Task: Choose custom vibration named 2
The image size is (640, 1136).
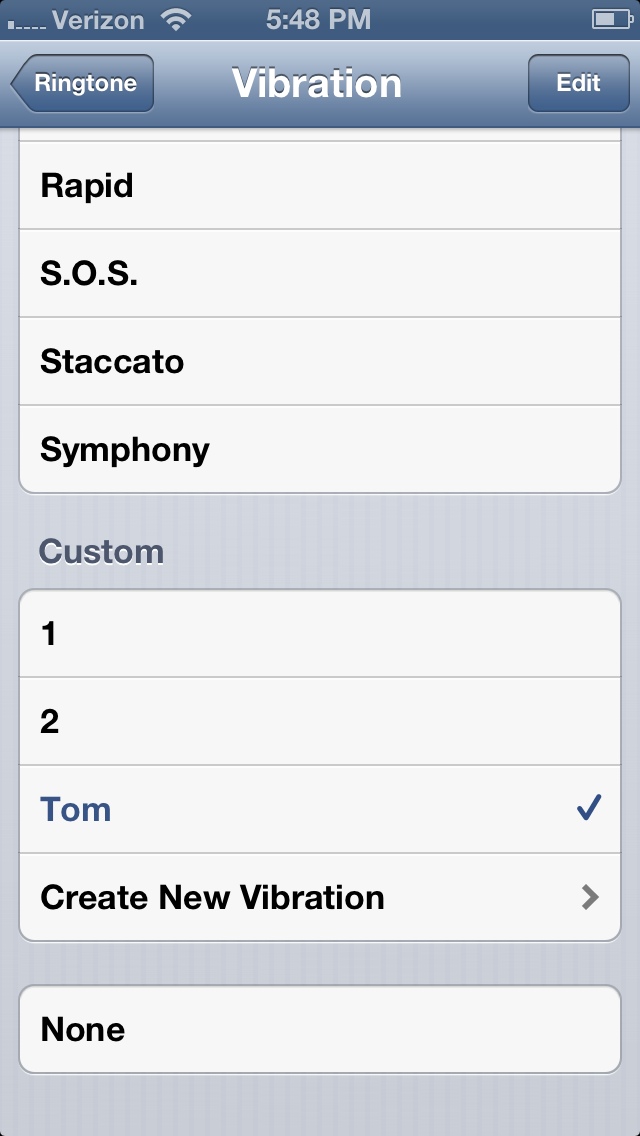Action: [x=320, y=721]
